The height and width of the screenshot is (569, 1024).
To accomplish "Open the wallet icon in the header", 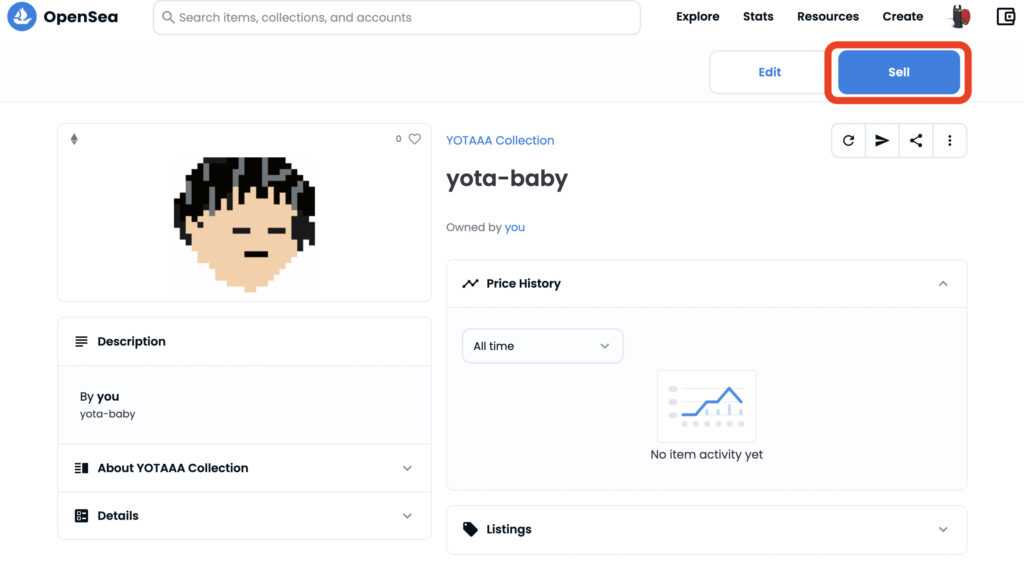I will (1006, 16).
